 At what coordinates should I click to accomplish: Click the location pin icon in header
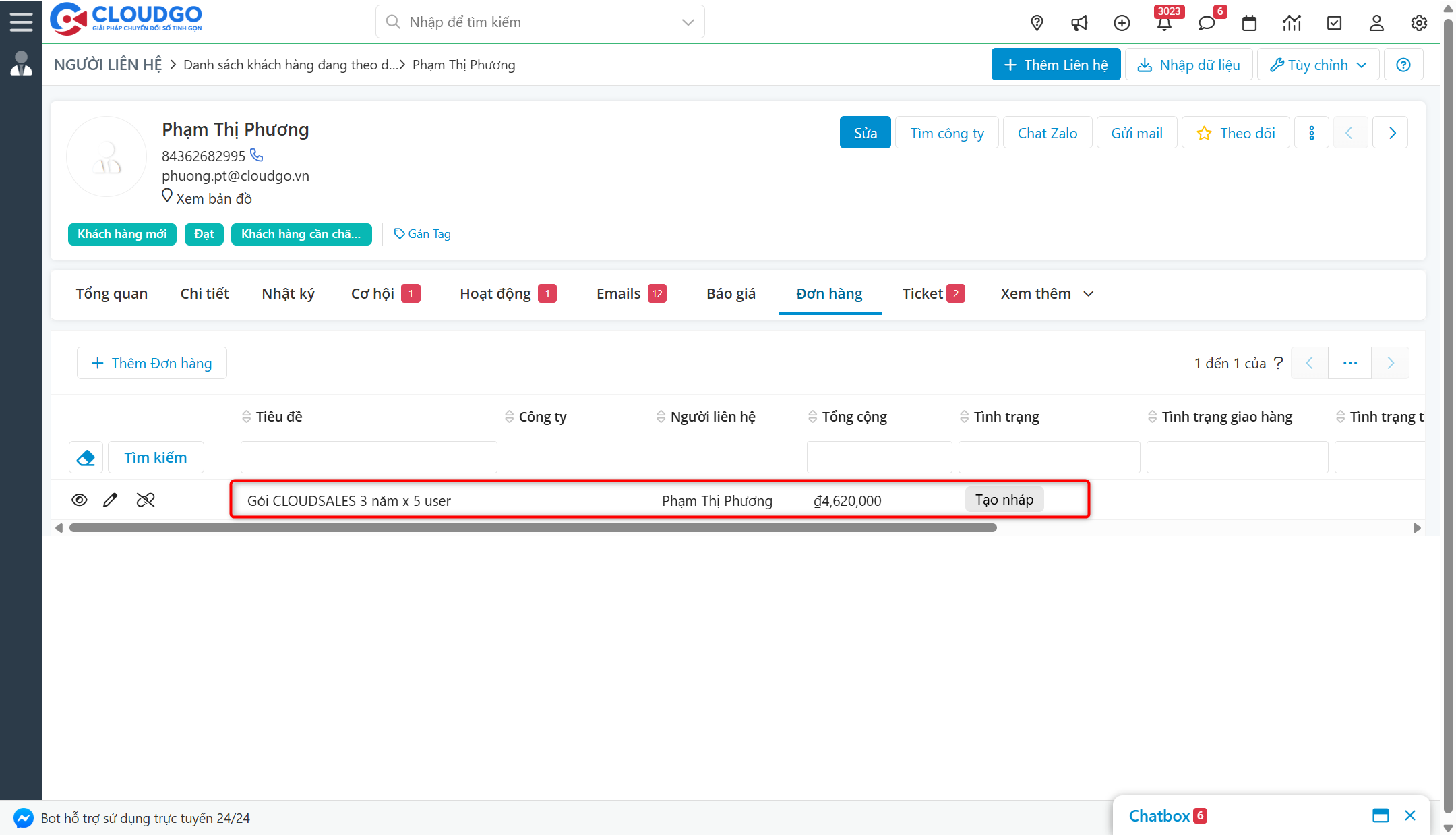[x=1037, y=23]
